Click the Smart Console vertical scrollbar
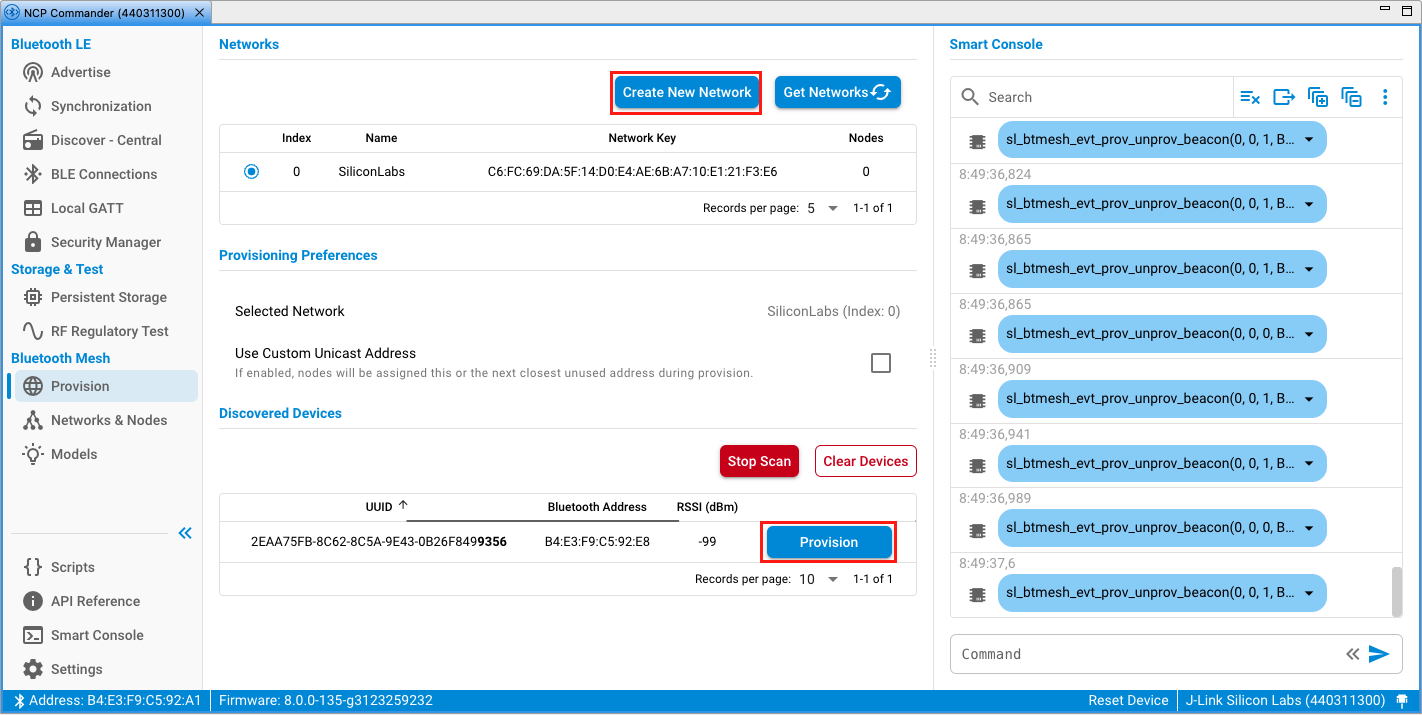 pos(1397,590)
